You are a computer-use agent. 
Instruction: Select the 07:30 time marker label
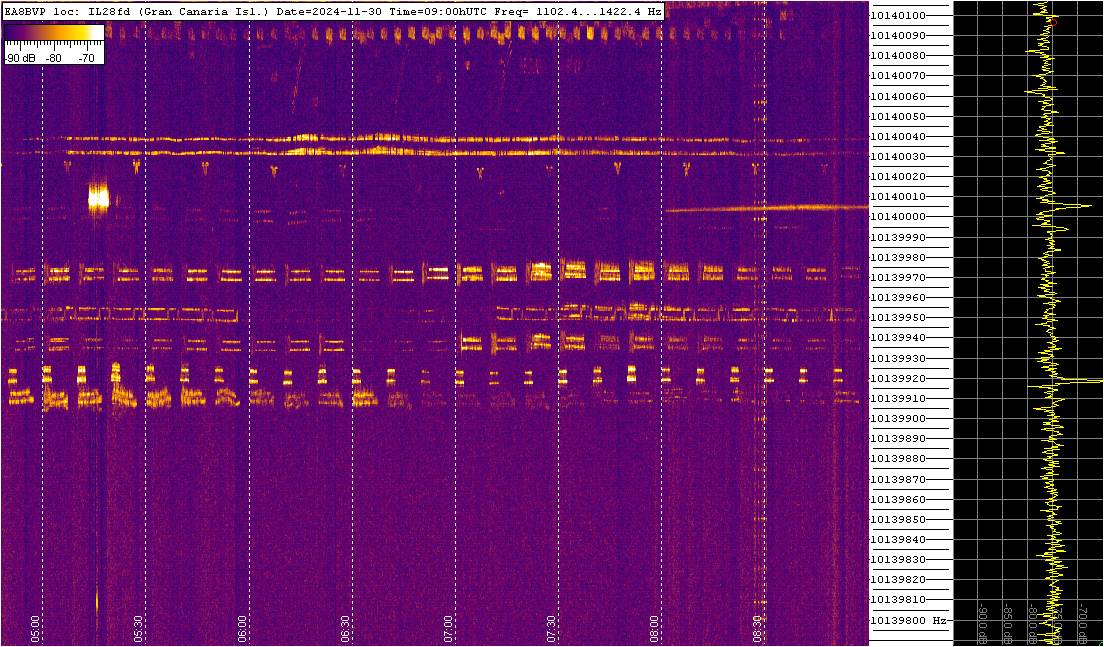[551, 629]
